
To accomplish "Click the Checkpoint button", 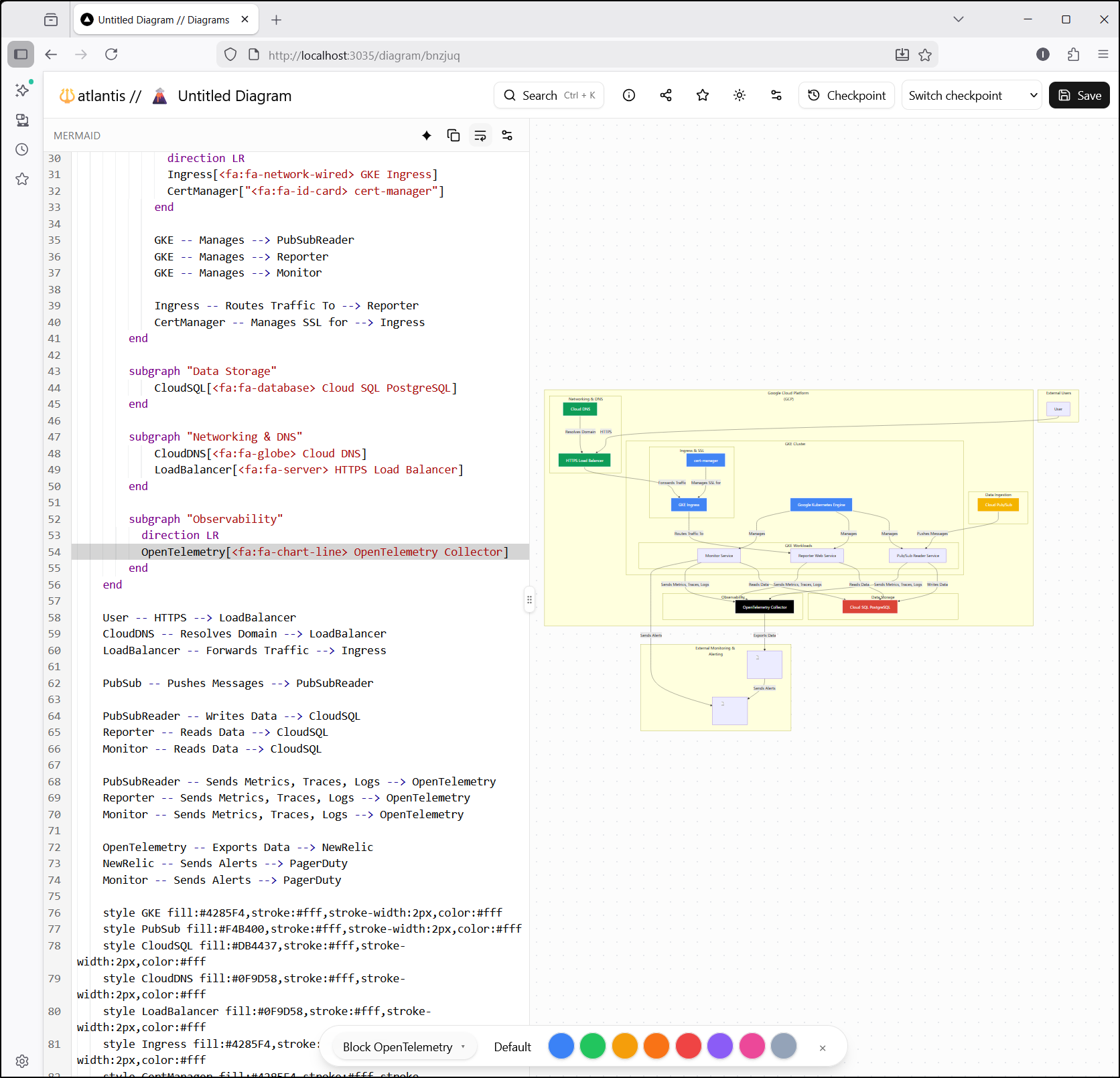I will click(x=847, y=96).
